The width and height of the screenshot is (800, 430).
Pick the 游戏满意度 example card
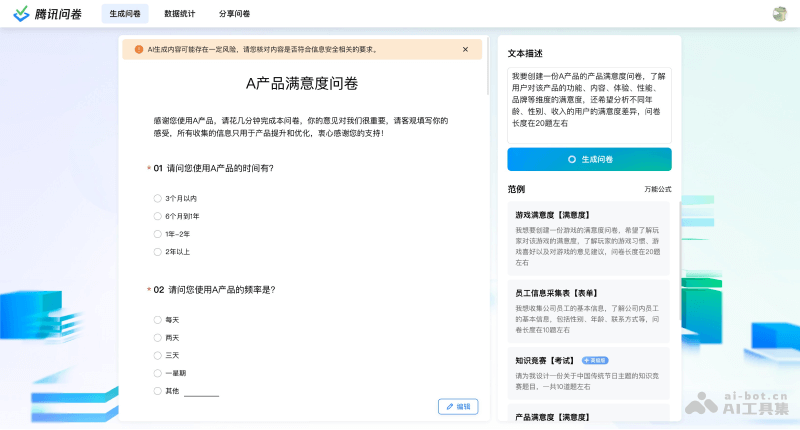tap(589, 238)
